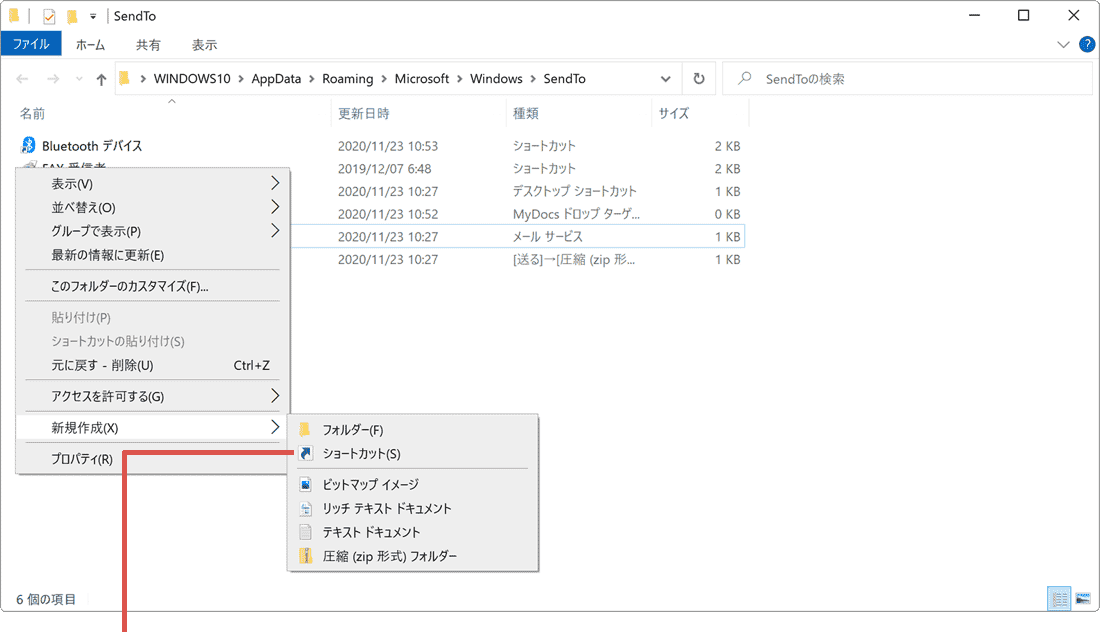Choose フォルダー(F) from the new submenu
Image resolution: width=1100 pixels, height=632 pixels.
click(x=352, y=430)
